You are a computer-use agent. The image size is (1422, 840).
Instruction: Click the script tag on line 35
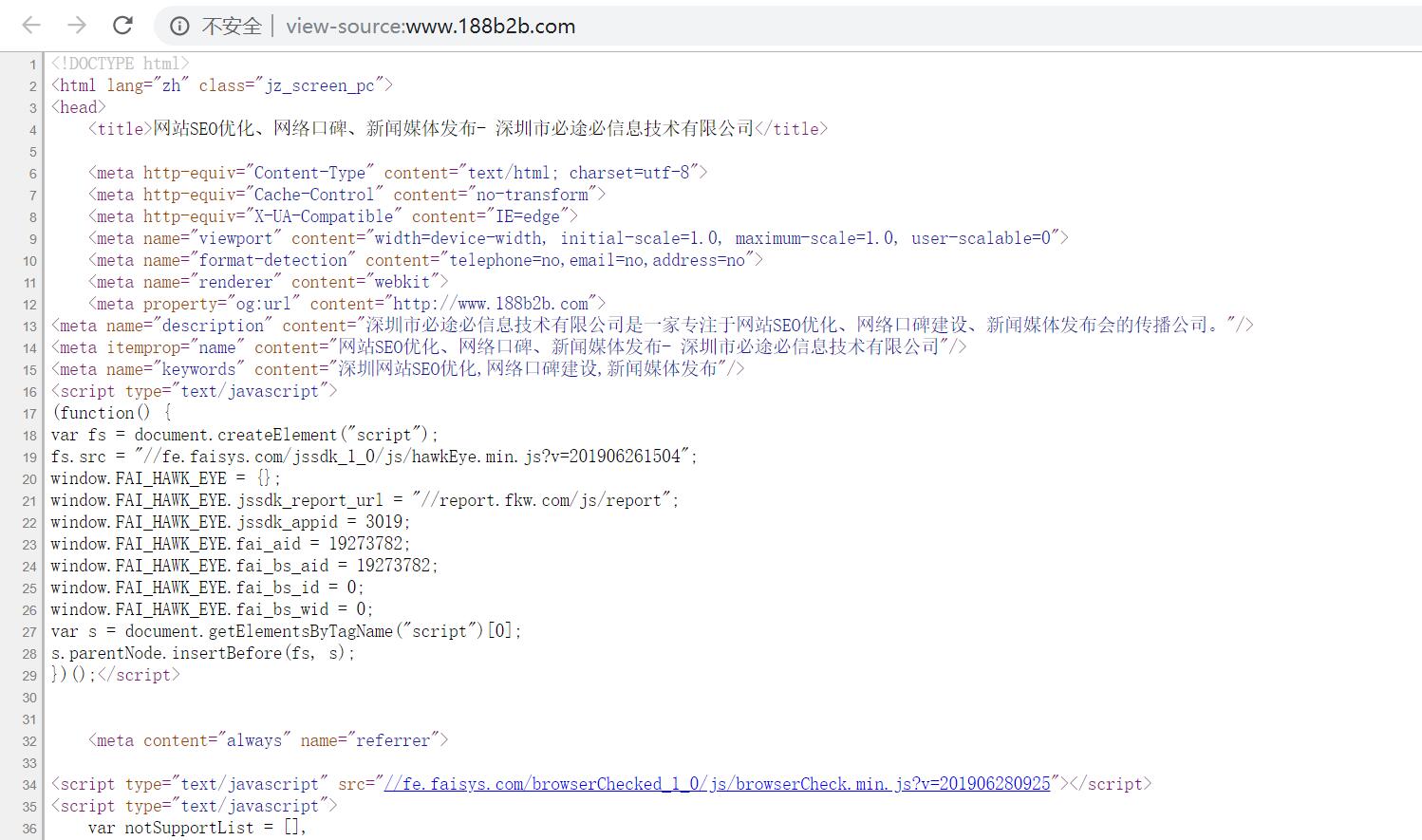click(x=194, y=806)
